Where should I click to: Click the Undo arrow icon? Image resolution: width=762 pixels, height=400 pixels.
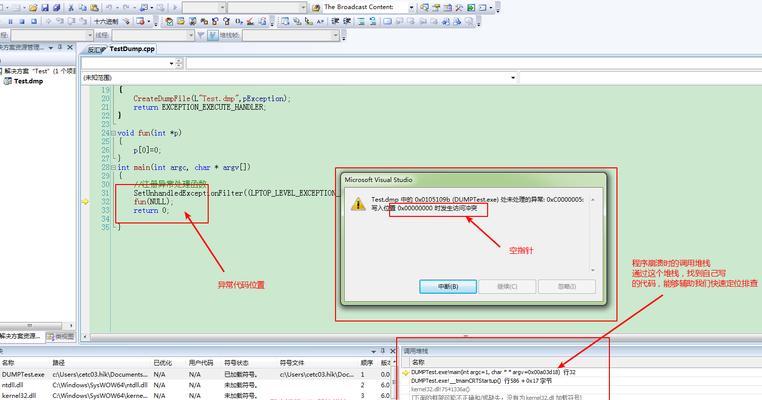tap(109, 8)
